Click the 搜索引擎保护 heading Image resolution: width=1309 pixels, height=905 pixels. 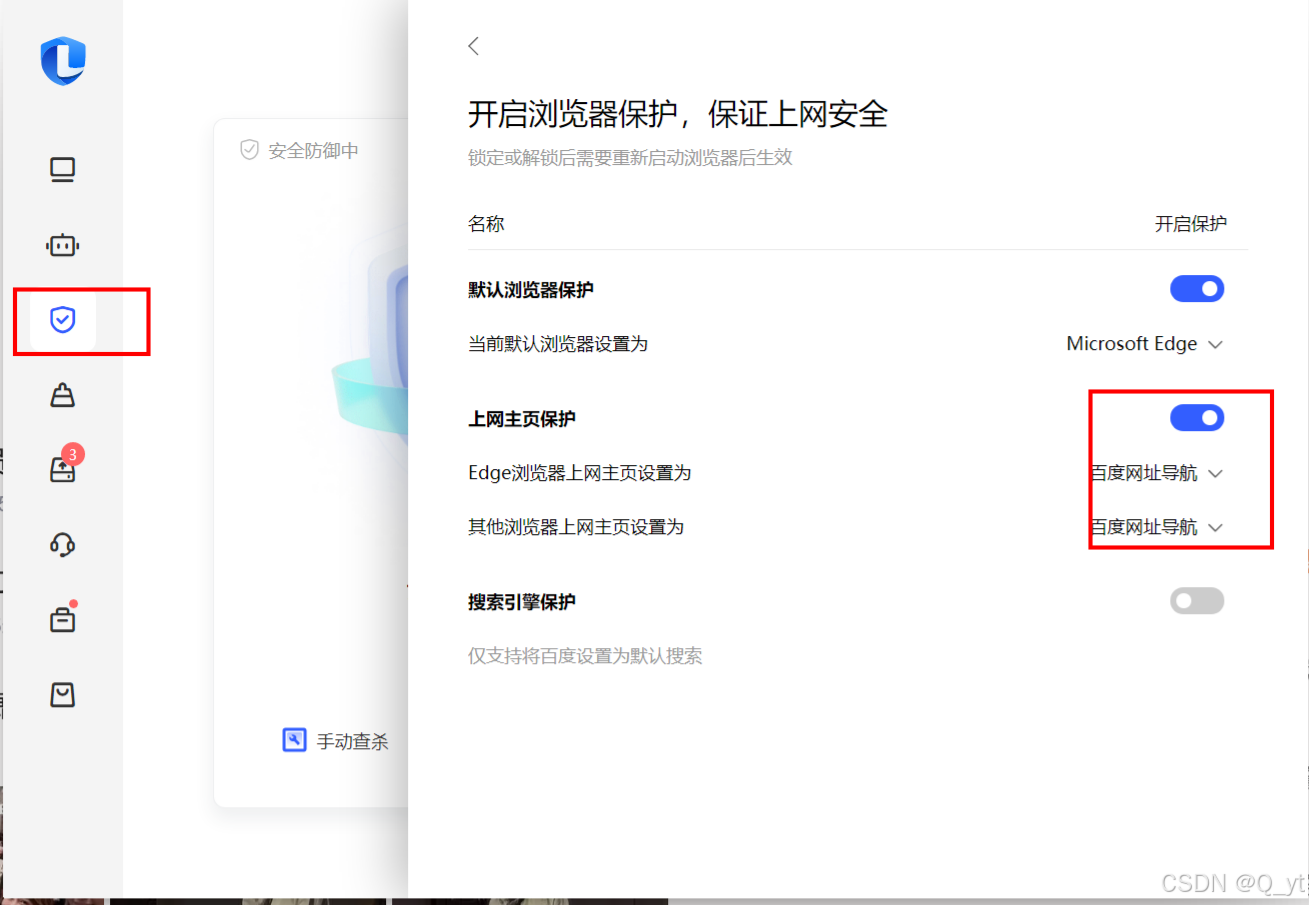[x=522, y=602]
